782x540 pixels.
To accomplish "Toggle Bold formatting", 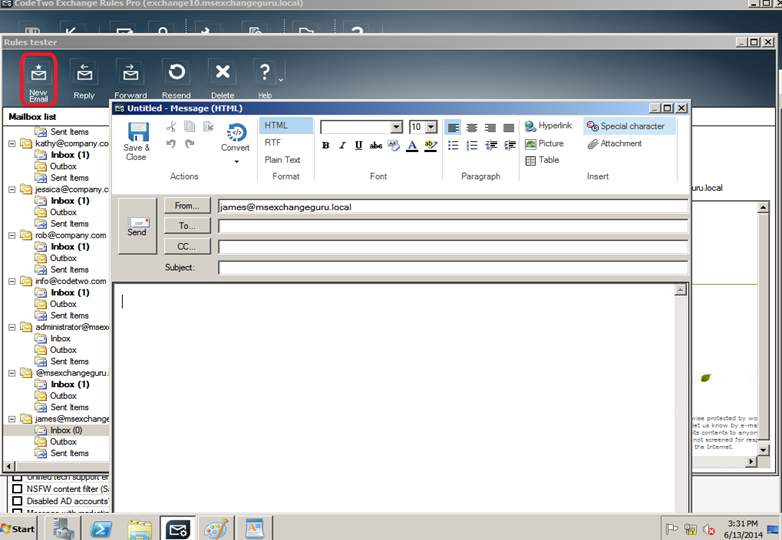I will point(326,146).
